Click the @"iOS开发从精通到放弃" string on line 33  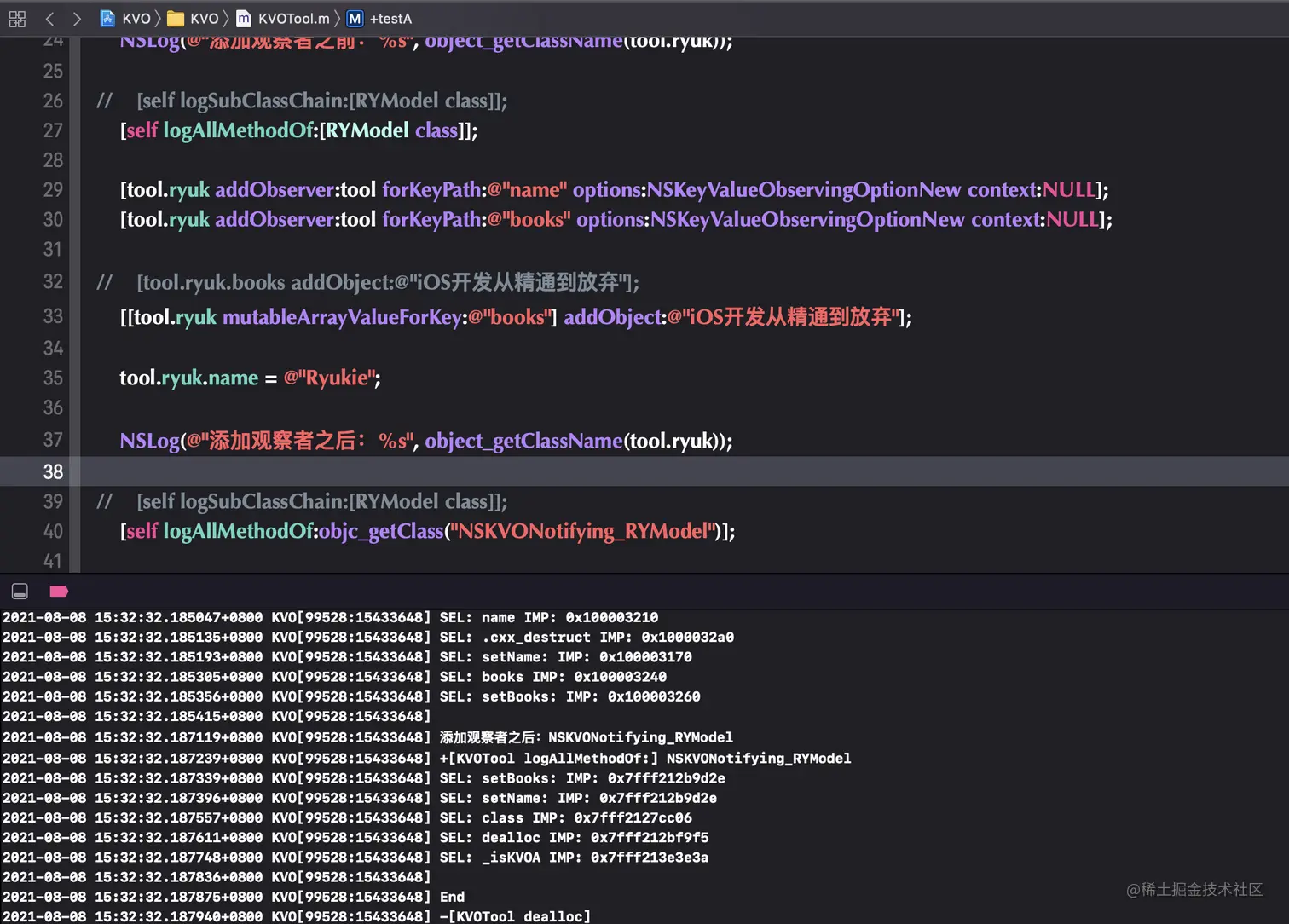(x=783, y=317)
